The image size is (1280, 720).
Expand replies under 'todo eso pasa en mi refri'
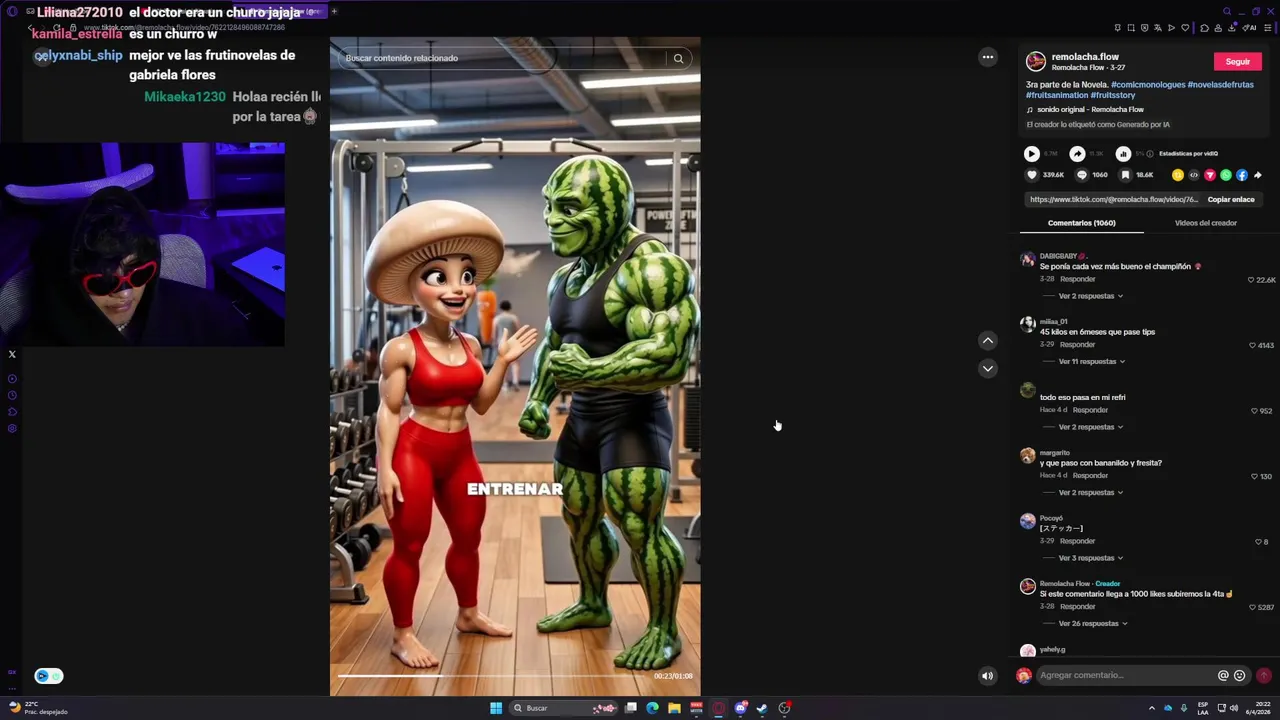pyautogui.click(x=1090, y=427)
